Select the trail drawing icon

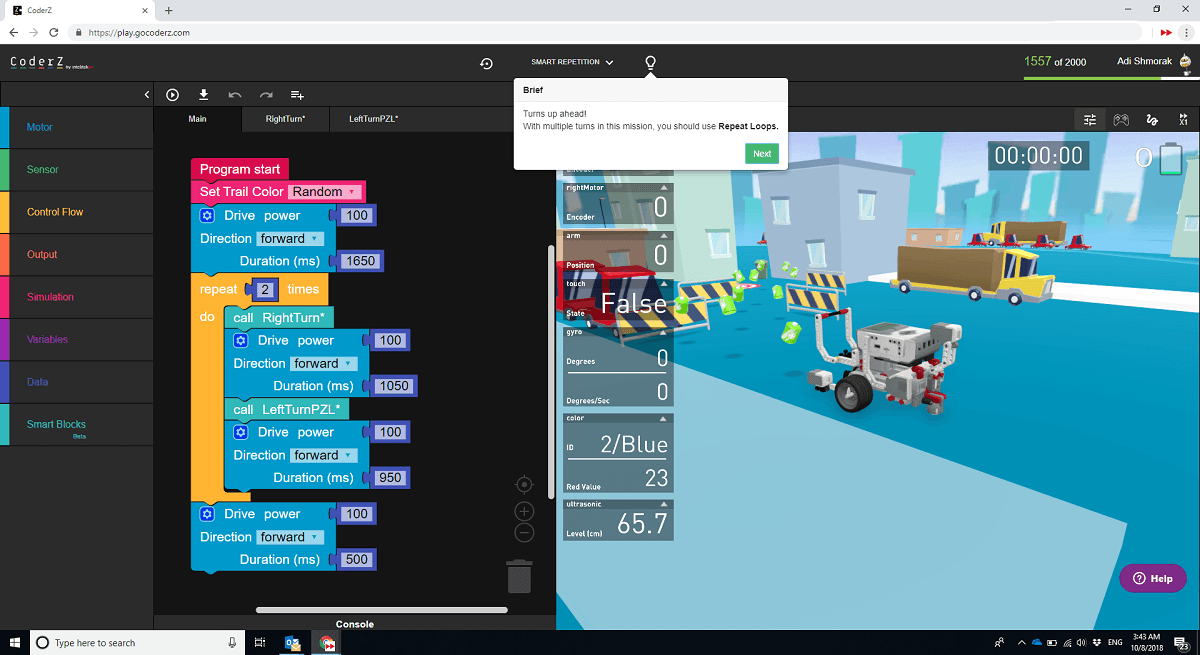point(1151,119)
